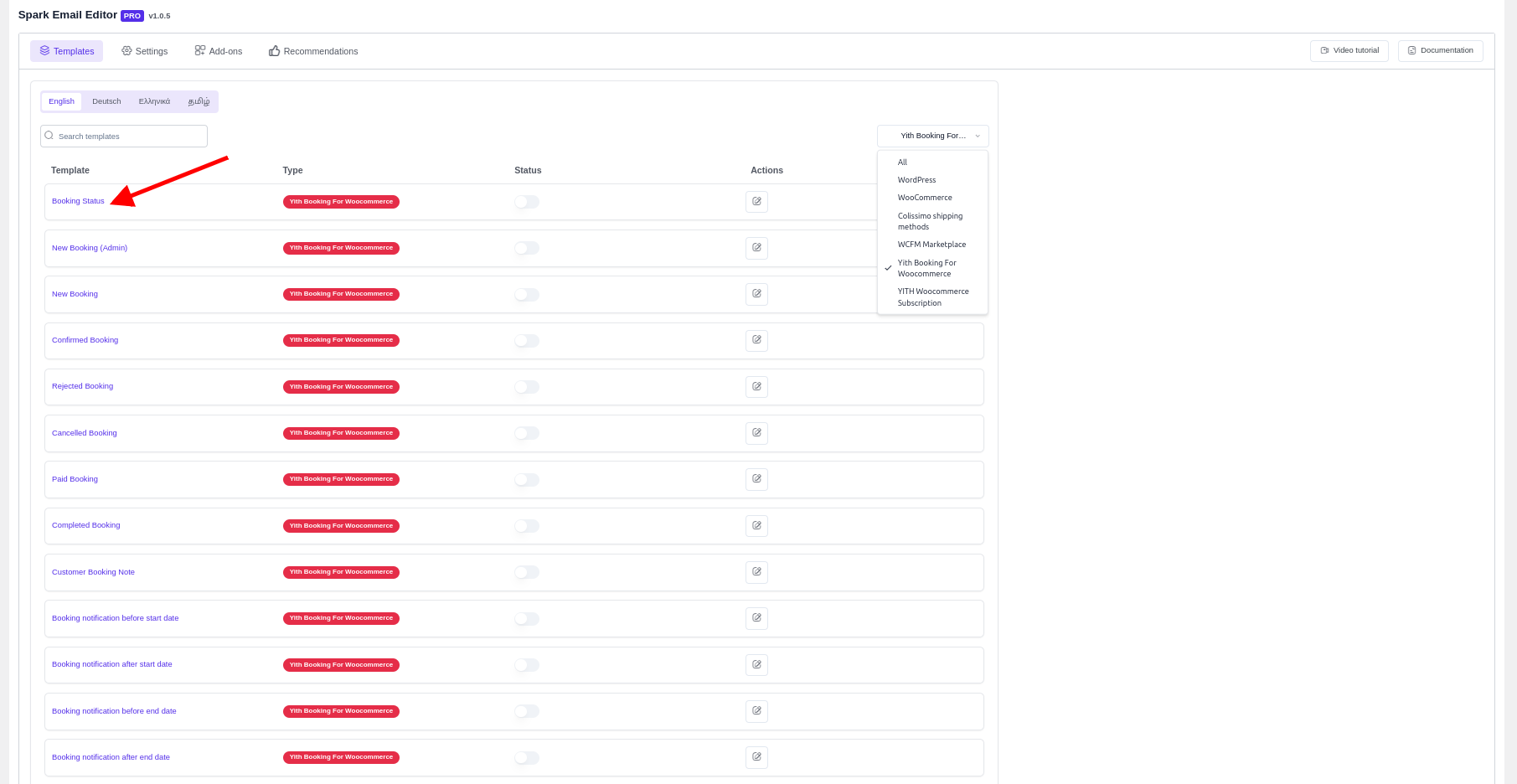Enable the Booking Status template toggle
This screenshot has height=784, width=1517.
coord(527,202)
